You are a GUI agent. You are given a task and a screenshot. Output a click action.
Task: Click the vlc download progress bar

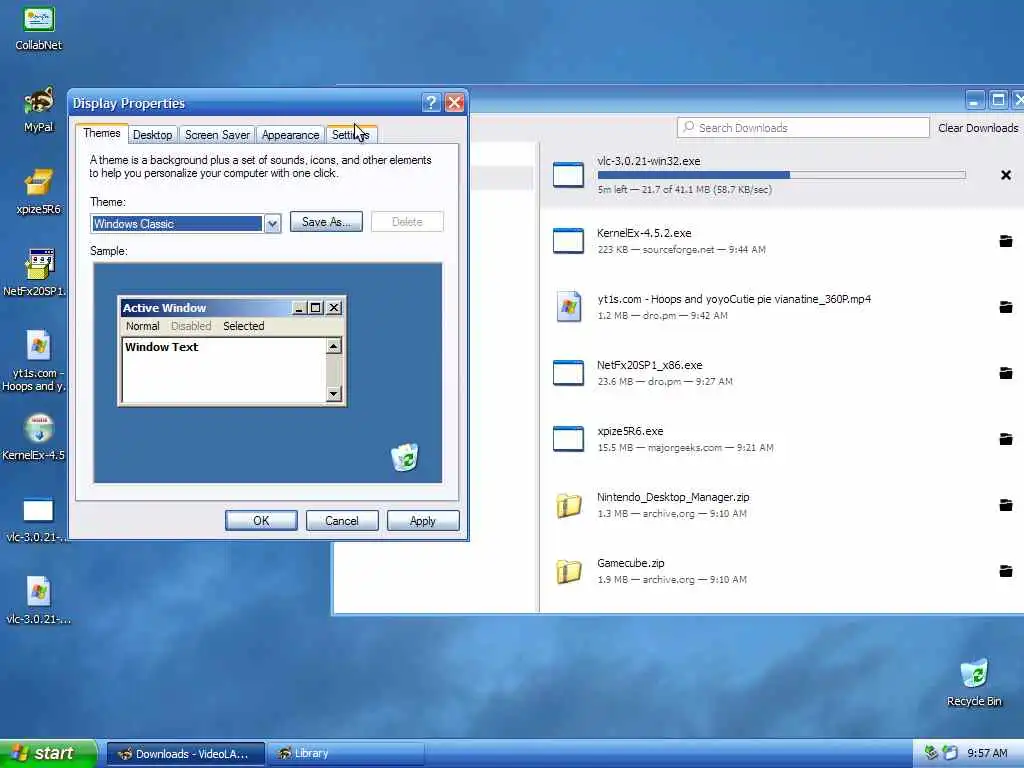point(781,175)
